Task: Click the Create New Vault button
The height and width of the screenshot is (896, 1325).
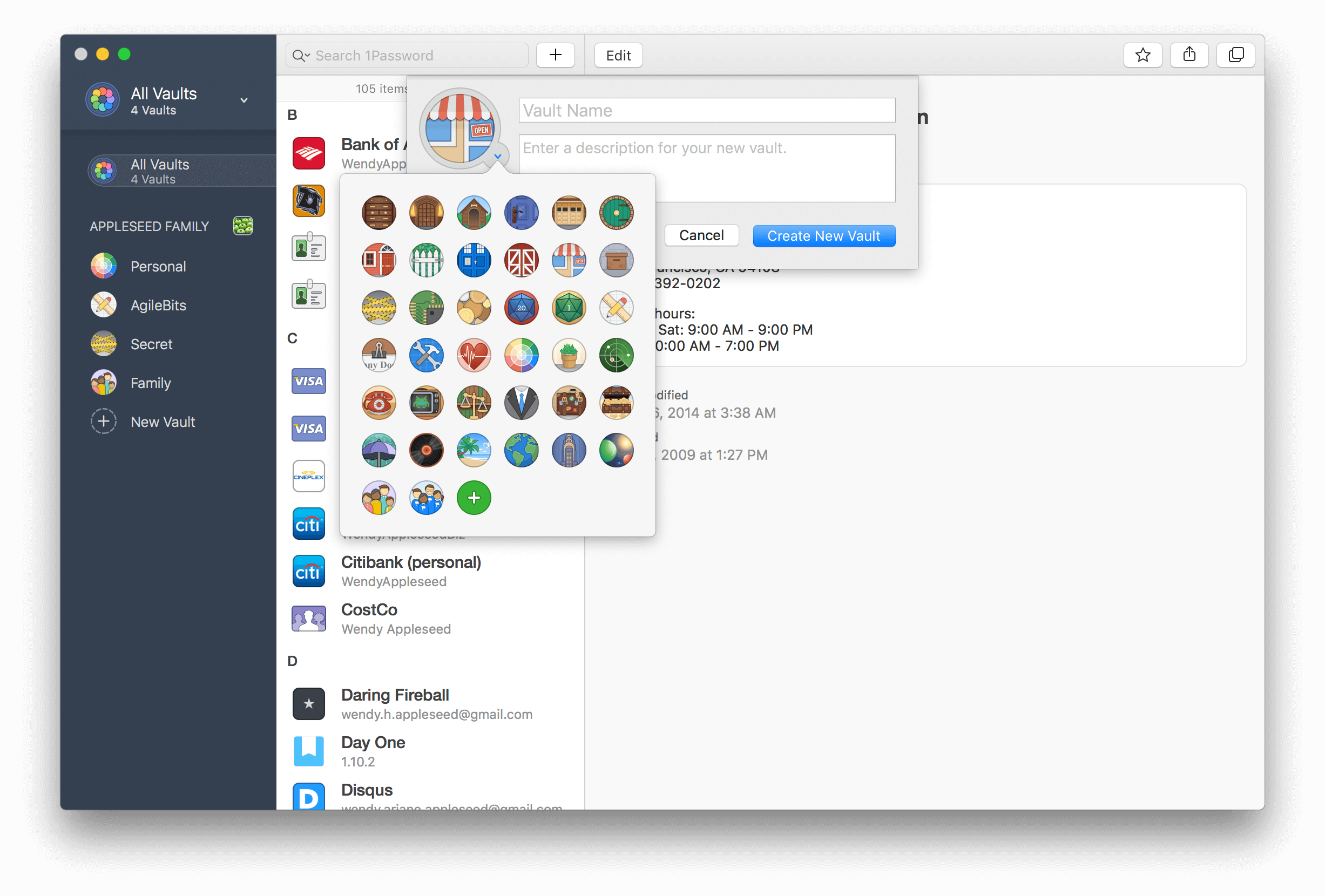Action: click(x=824, y=235)
